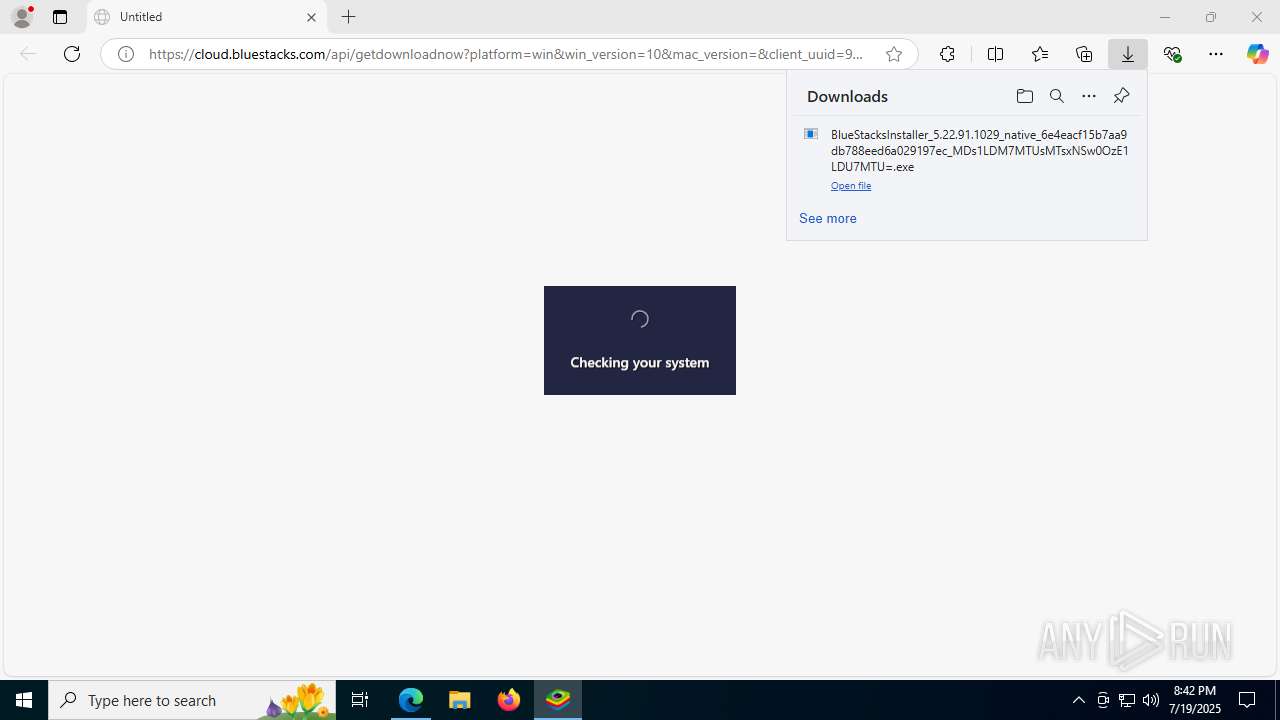Open the downloads folder icon

point(1024,96)
